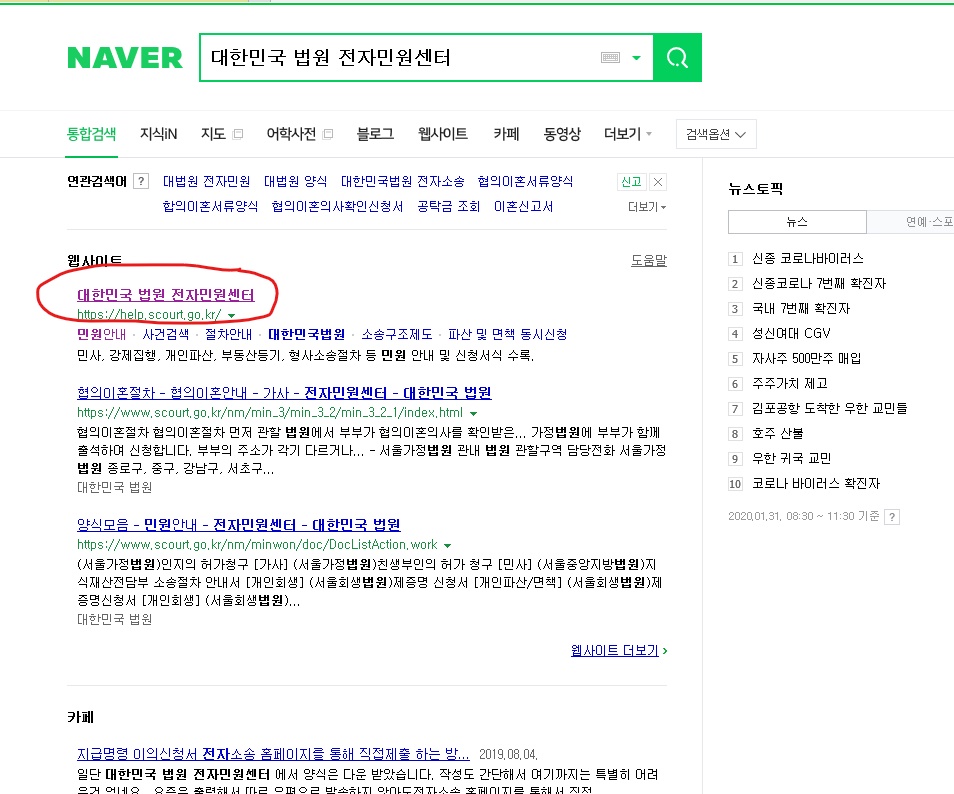Open the on-screen keyboard icon in search box
The width and height of the screenshot is (954, 794).
pyautogui.click(x=610, y=58)
